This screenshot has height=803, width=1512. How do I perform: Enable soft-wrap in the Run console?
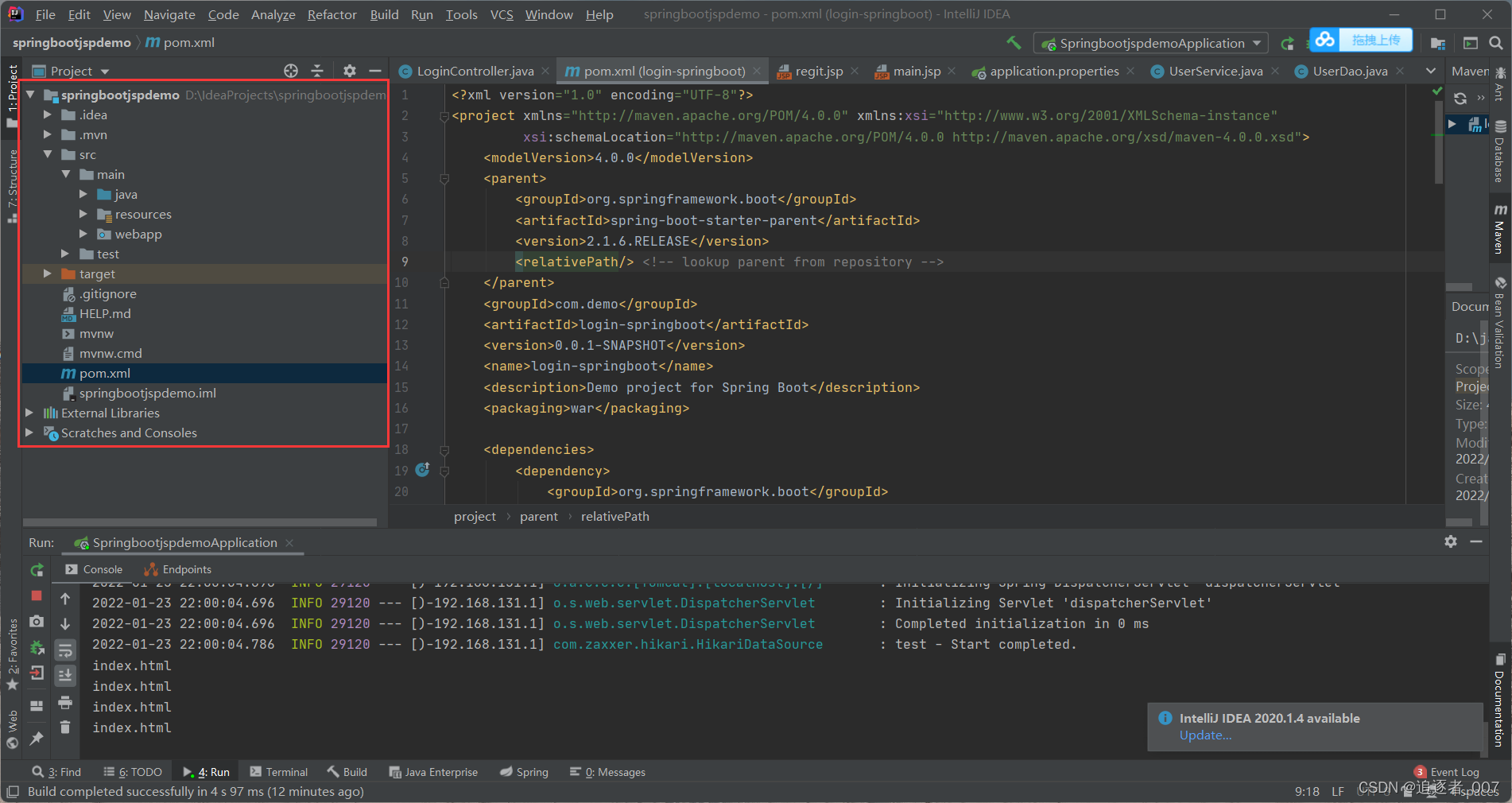click(65, 650)
